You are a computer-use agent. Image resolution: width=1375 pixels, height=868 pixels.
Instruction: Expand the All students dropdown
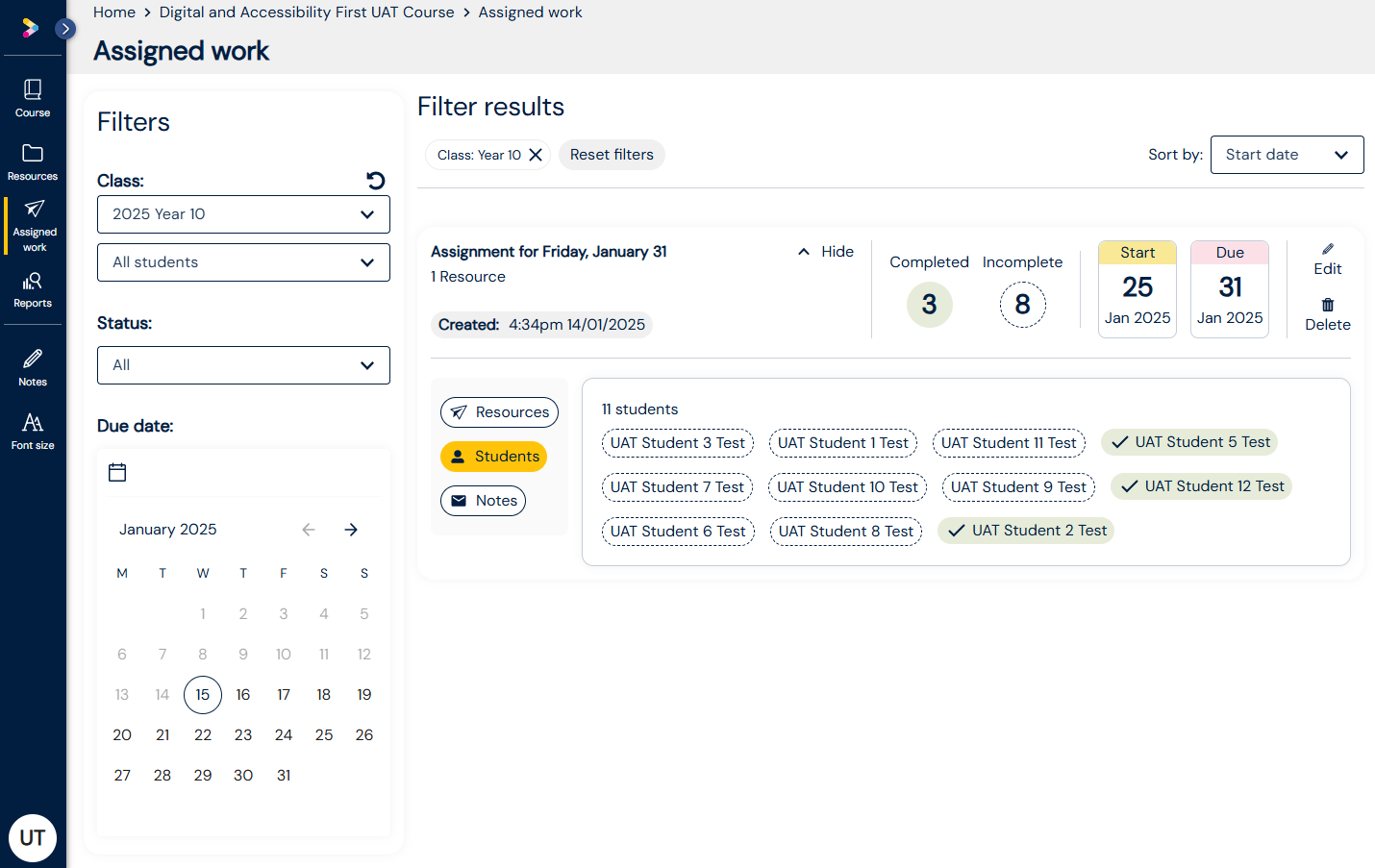point(243,262)
